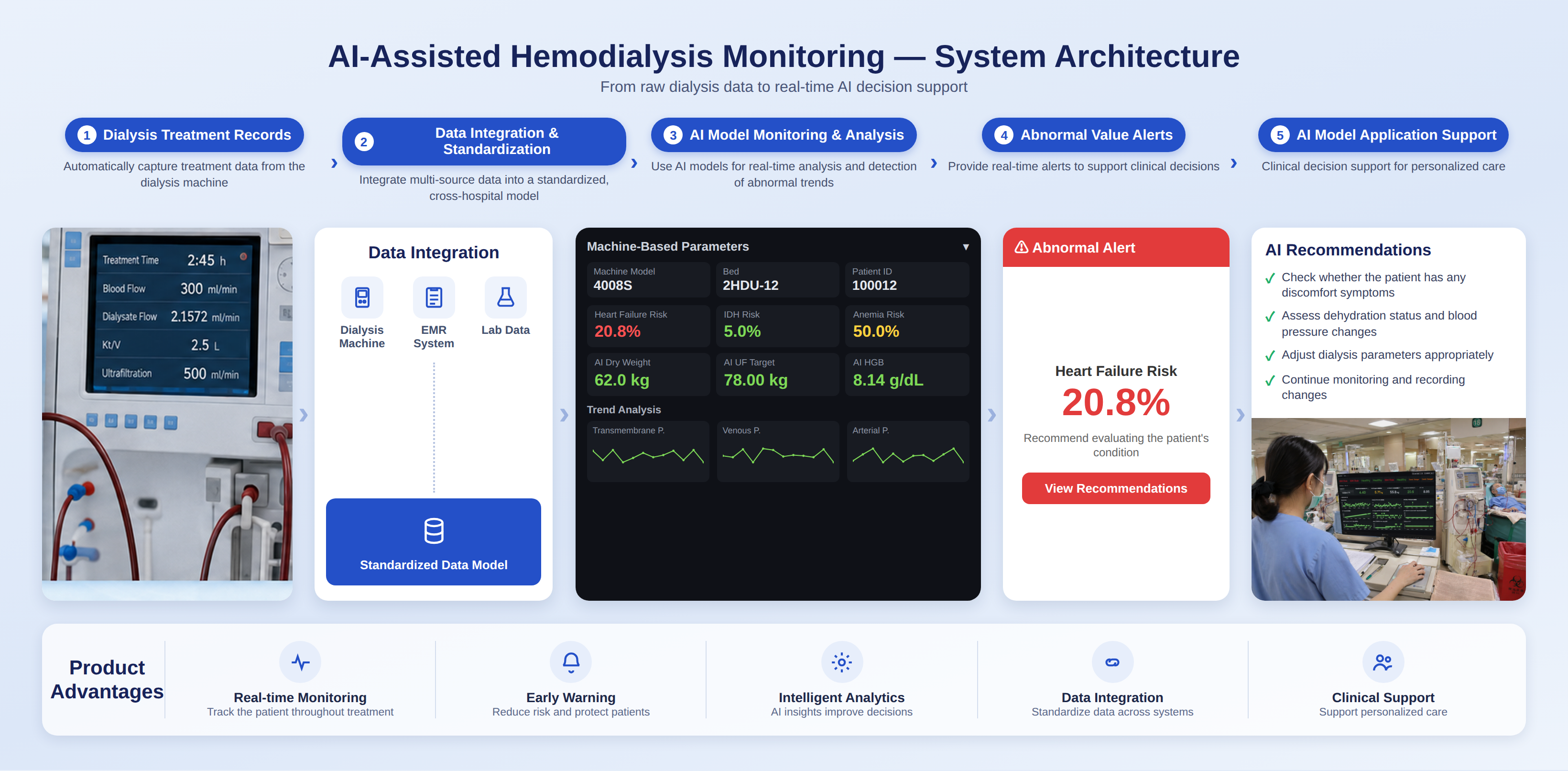This screenshot has height=771, width=1568.
Task: Click chevron between Abnormal Alert and AI Recommendations cards
Action: click(1241, 415)
